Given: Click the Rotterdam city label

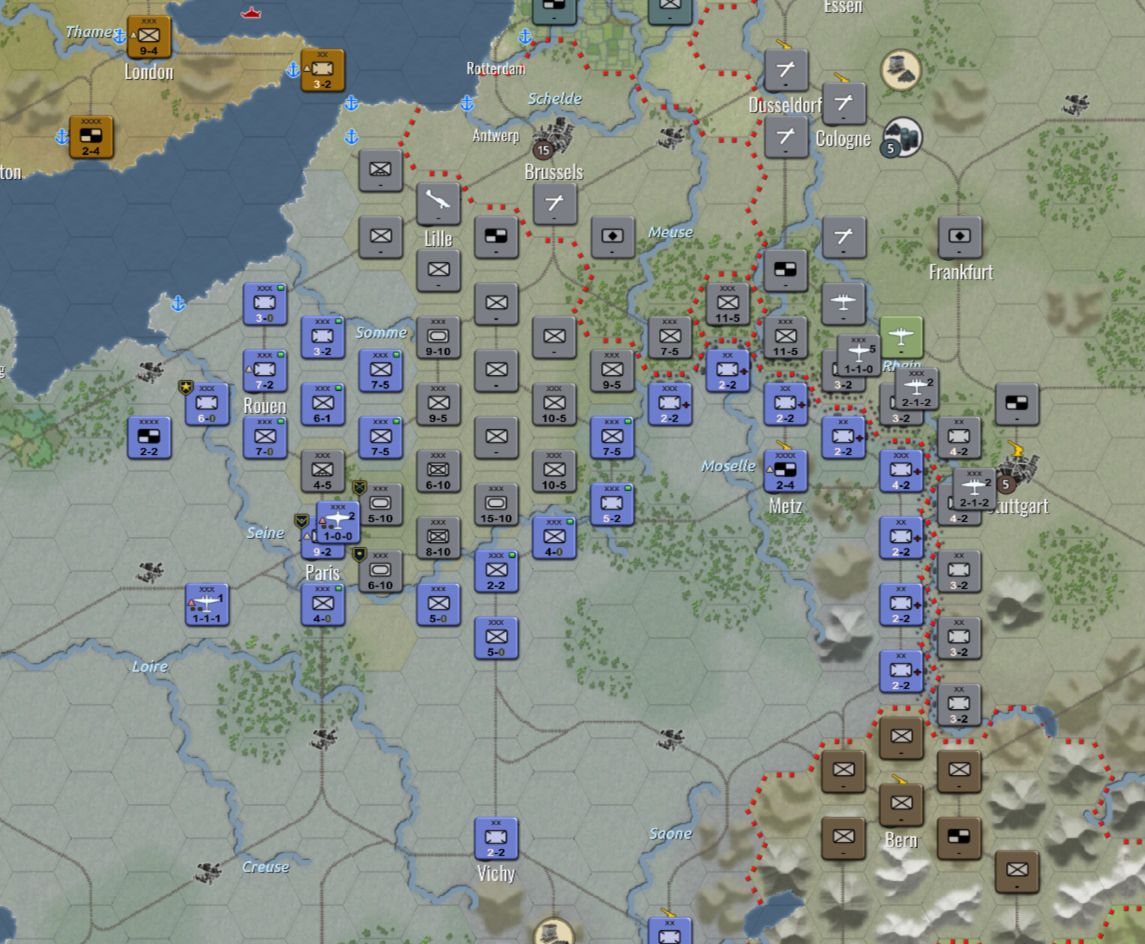Looking at the screenshot, I should 496,69.
